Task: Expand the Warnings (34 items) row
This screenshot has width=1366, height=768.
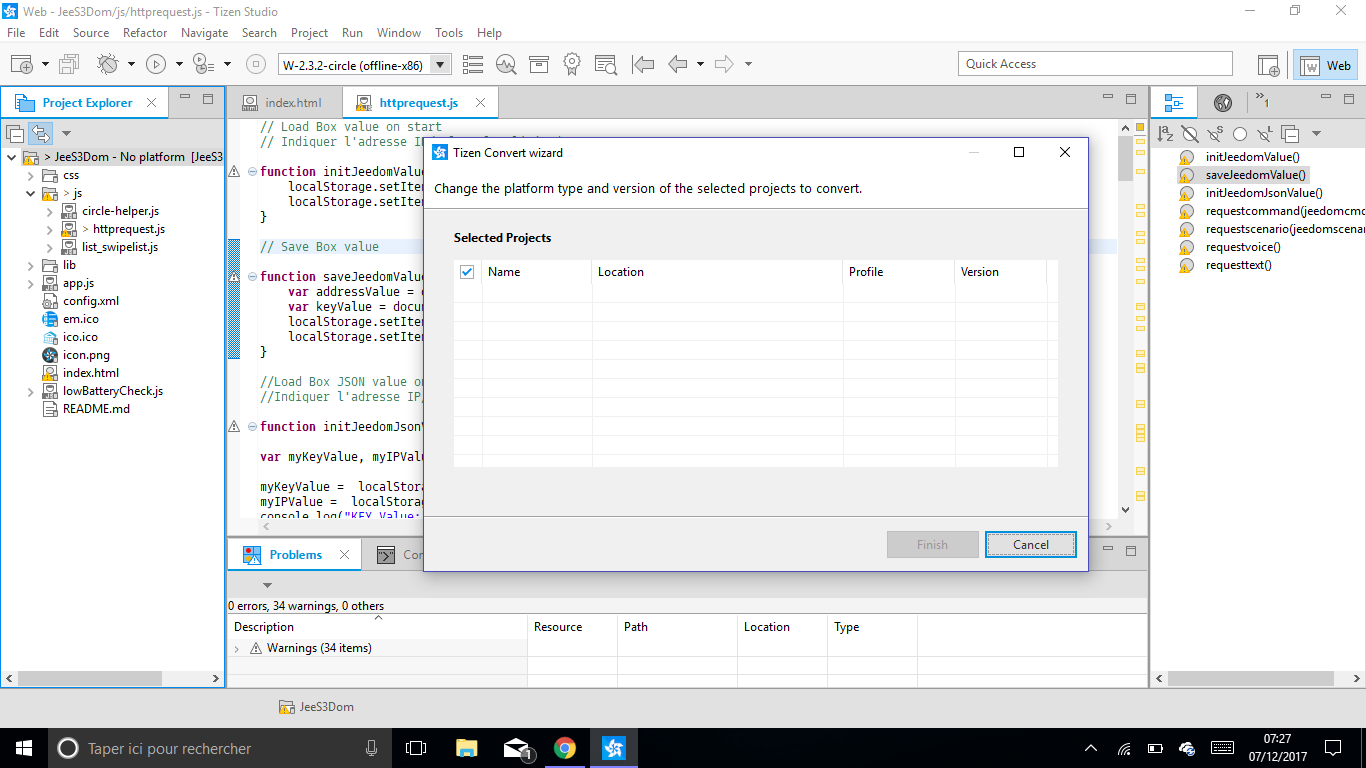Action: point(237,649)
